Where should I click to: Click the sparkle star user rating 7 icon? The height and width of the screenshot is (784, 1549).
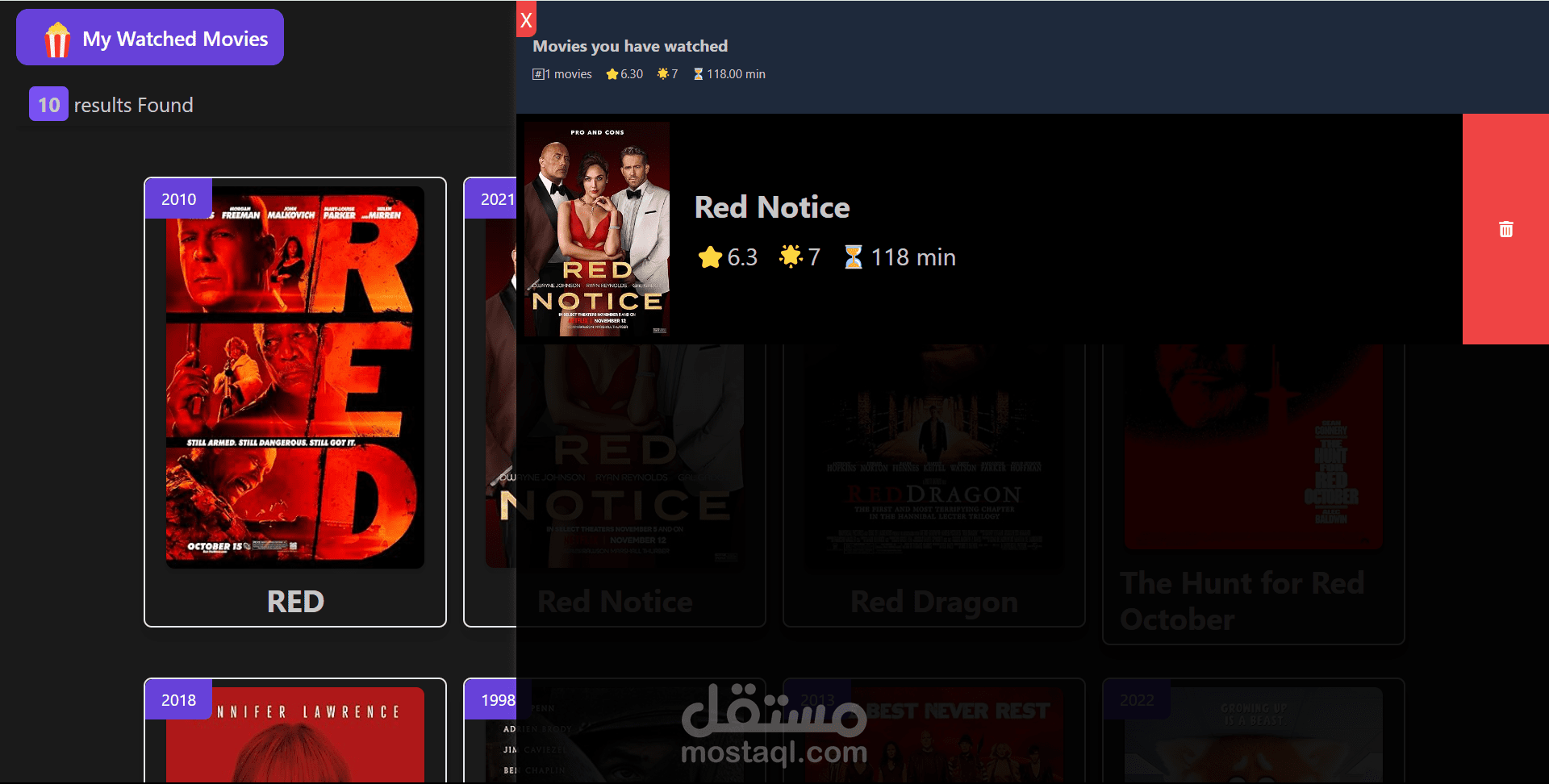coord(791,256)
